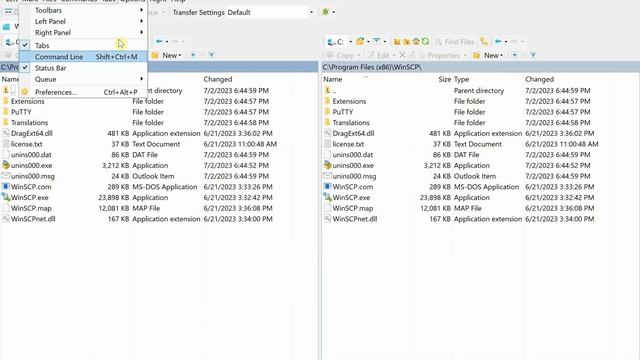Select WinSCP.map in left panel

[31, 208]
